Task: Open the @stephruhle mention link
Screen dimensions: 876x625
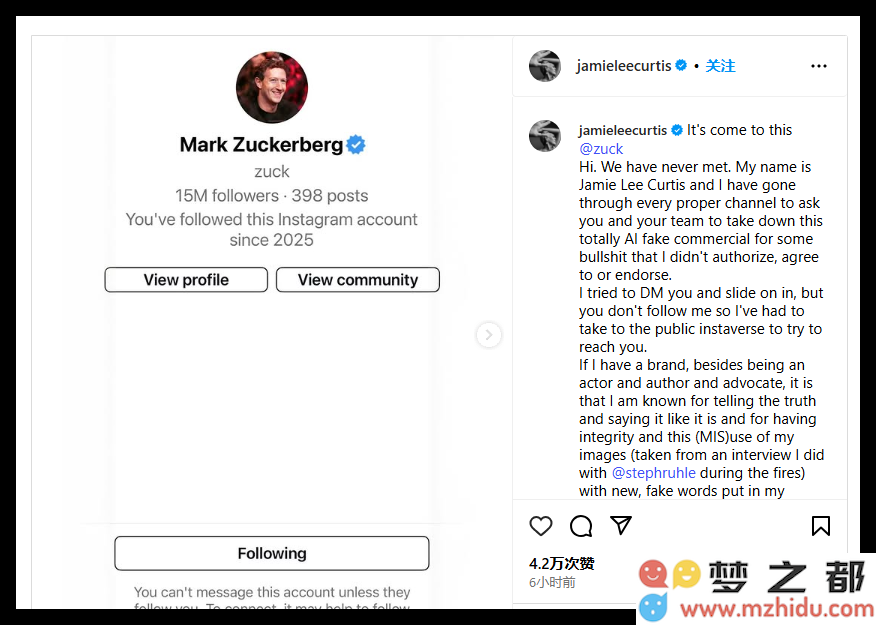Action: click(x=654, y=473)
